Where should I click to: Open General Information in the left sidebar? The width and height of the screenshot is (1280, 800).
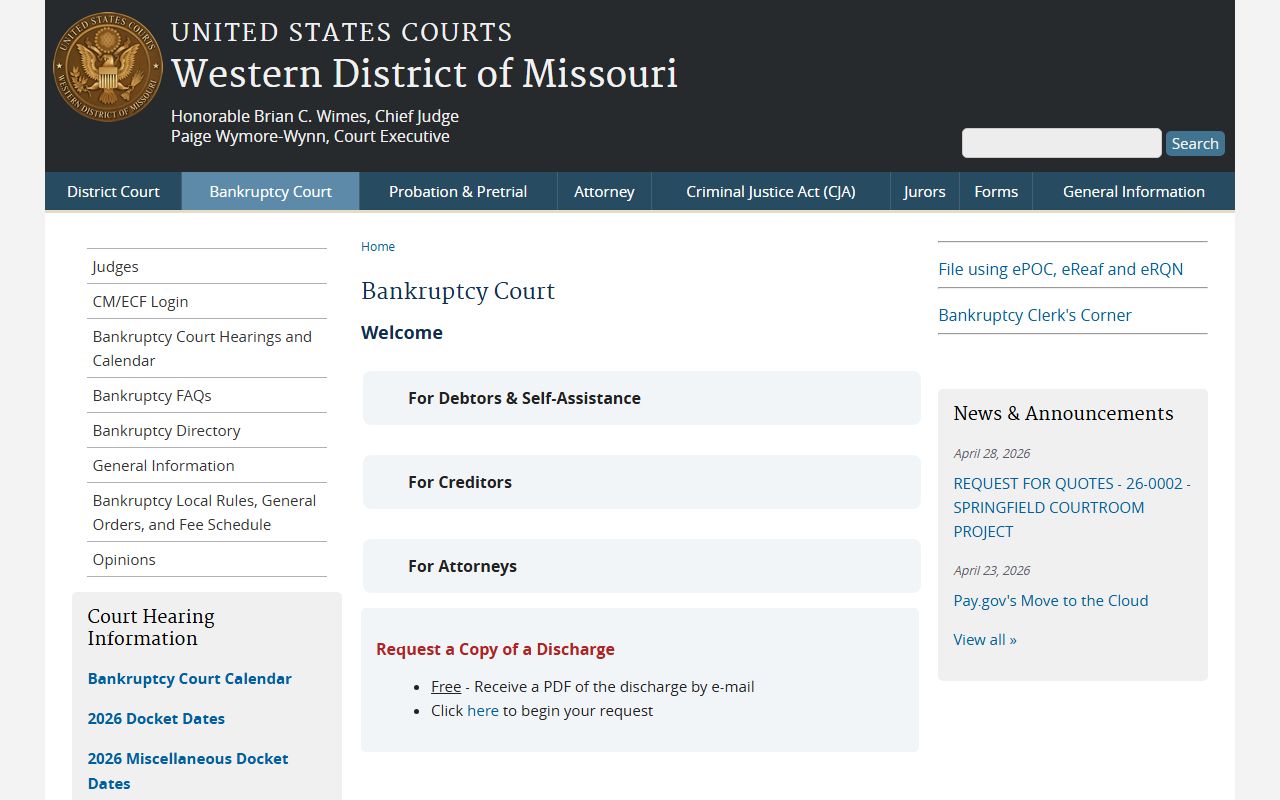pos(207,465)
